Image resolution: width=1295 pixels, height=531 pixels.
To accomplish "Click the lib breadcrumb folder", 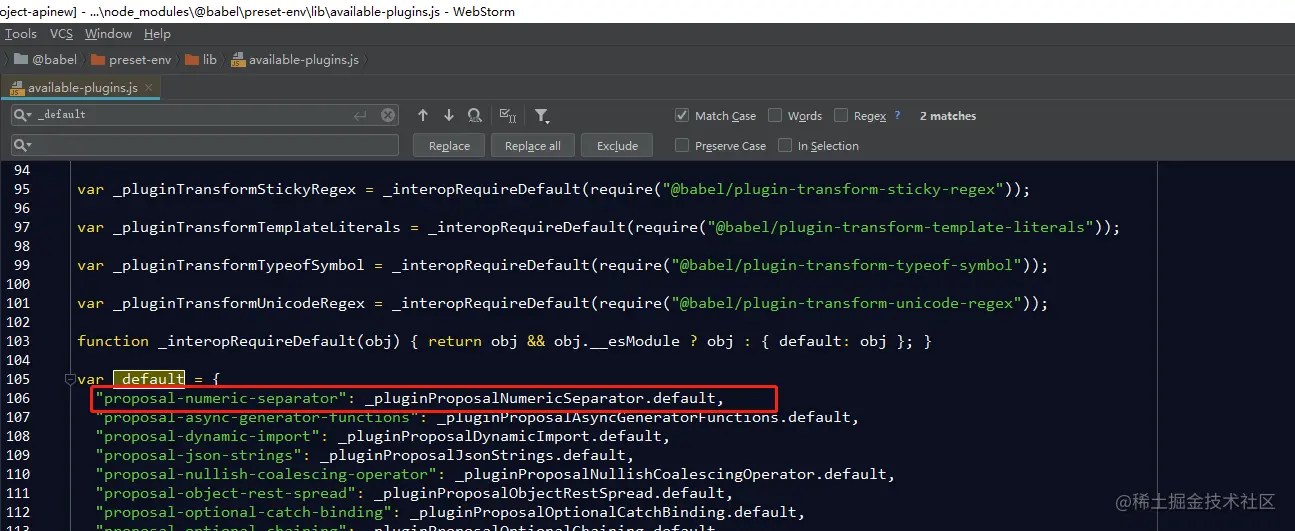I will 200,60.
